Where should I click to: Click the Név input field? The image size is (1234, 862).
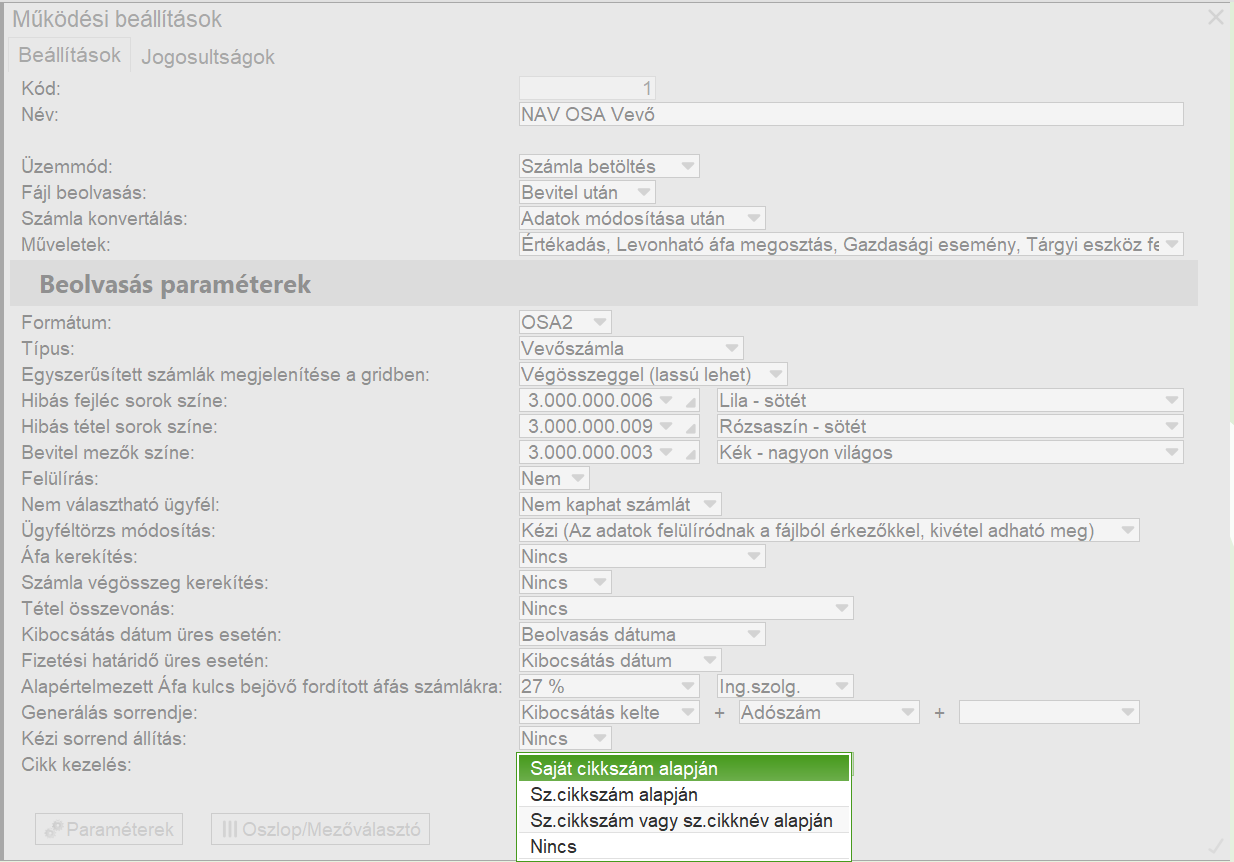[851, 114]
